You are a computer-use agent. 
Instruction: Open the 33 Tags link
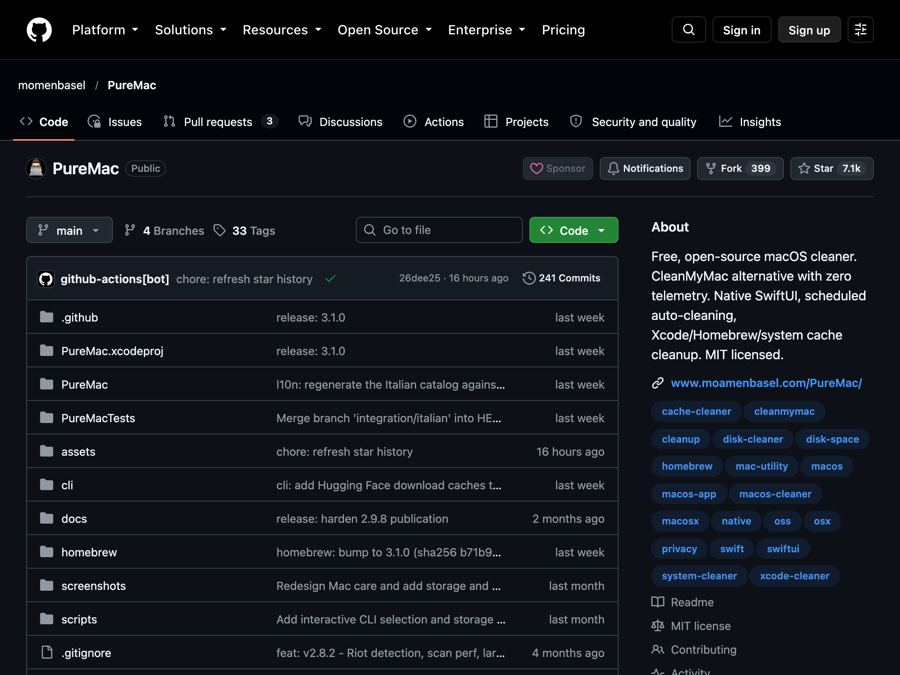[x=244, y=230]
